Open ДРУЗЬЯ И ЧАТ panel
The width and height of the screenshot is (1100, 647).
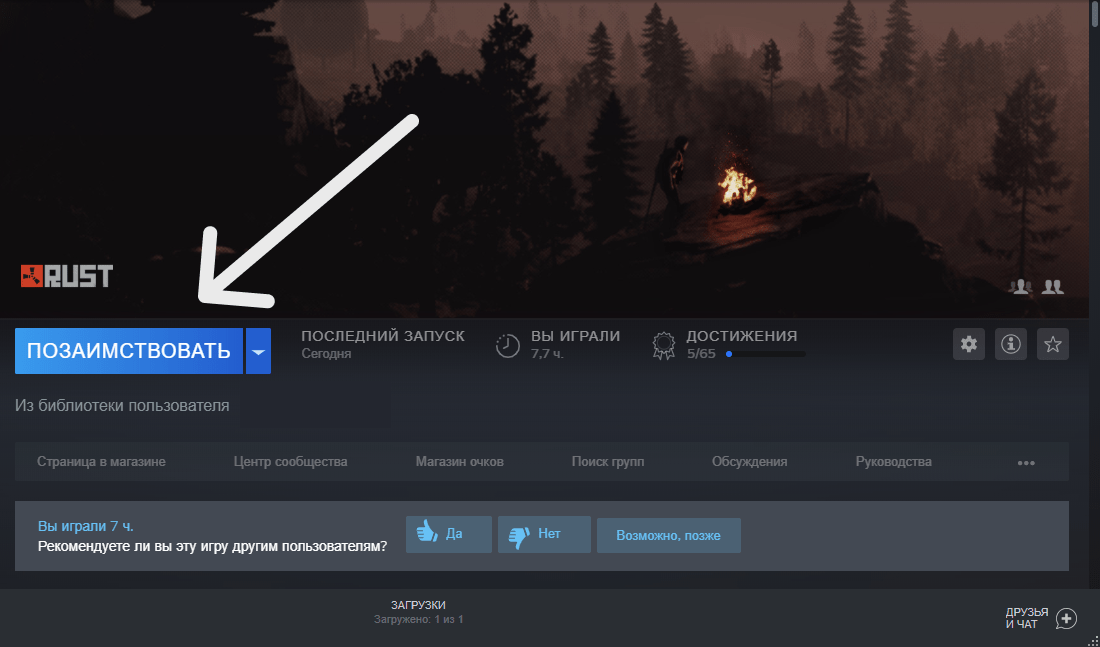pos(1026,618)
